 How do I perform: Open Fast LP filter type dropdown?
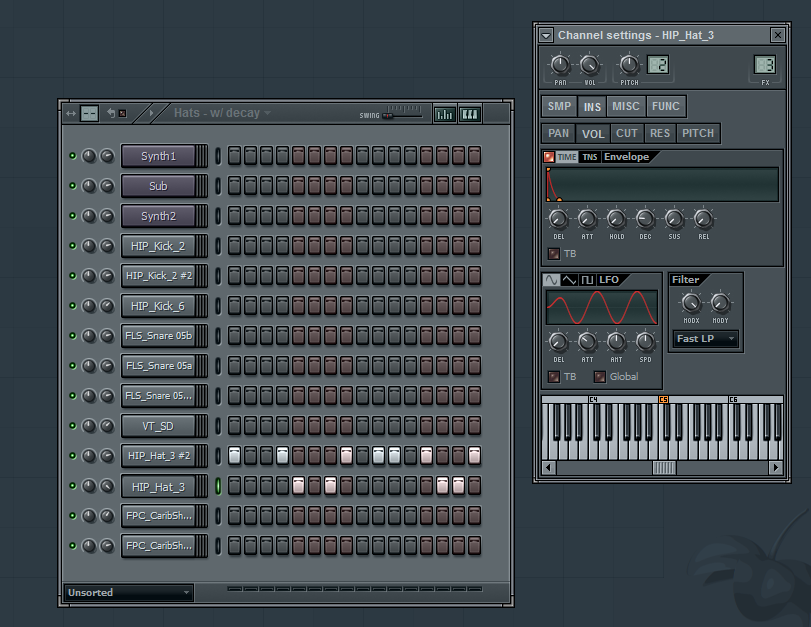pos(705,339)
